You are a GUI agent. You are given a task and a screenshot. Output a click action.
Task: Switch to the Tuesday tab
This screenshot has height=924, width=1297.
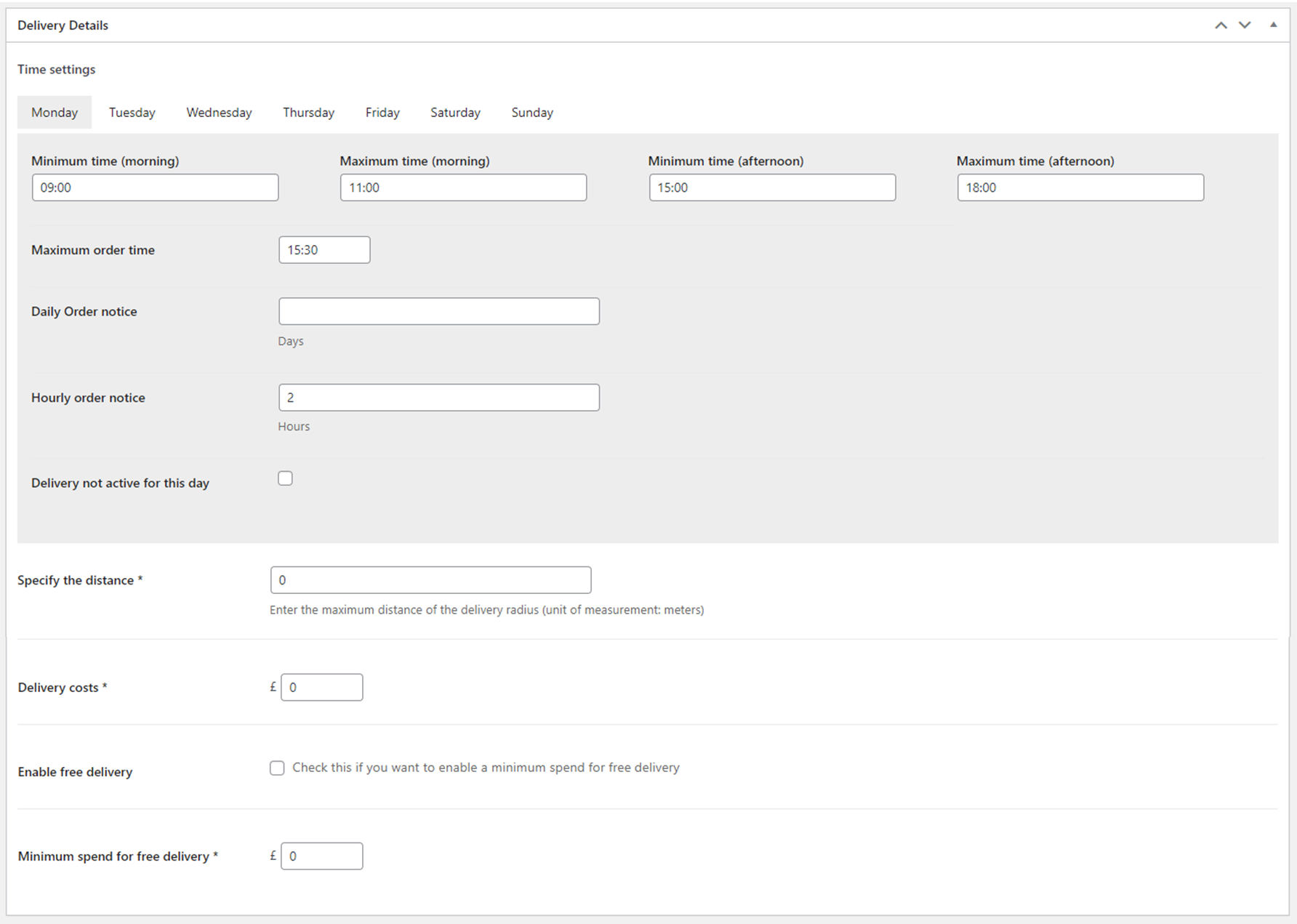[x=132, y=113]
